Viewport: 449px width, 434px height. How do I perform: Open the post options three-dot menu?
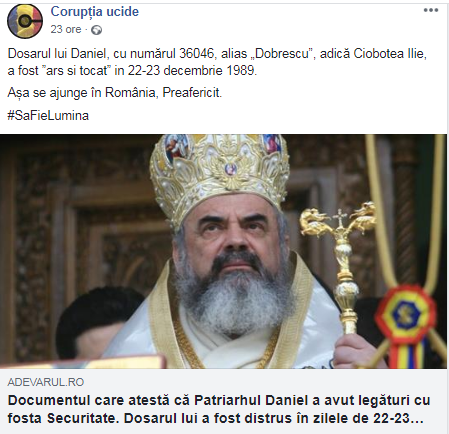[431, 10]
